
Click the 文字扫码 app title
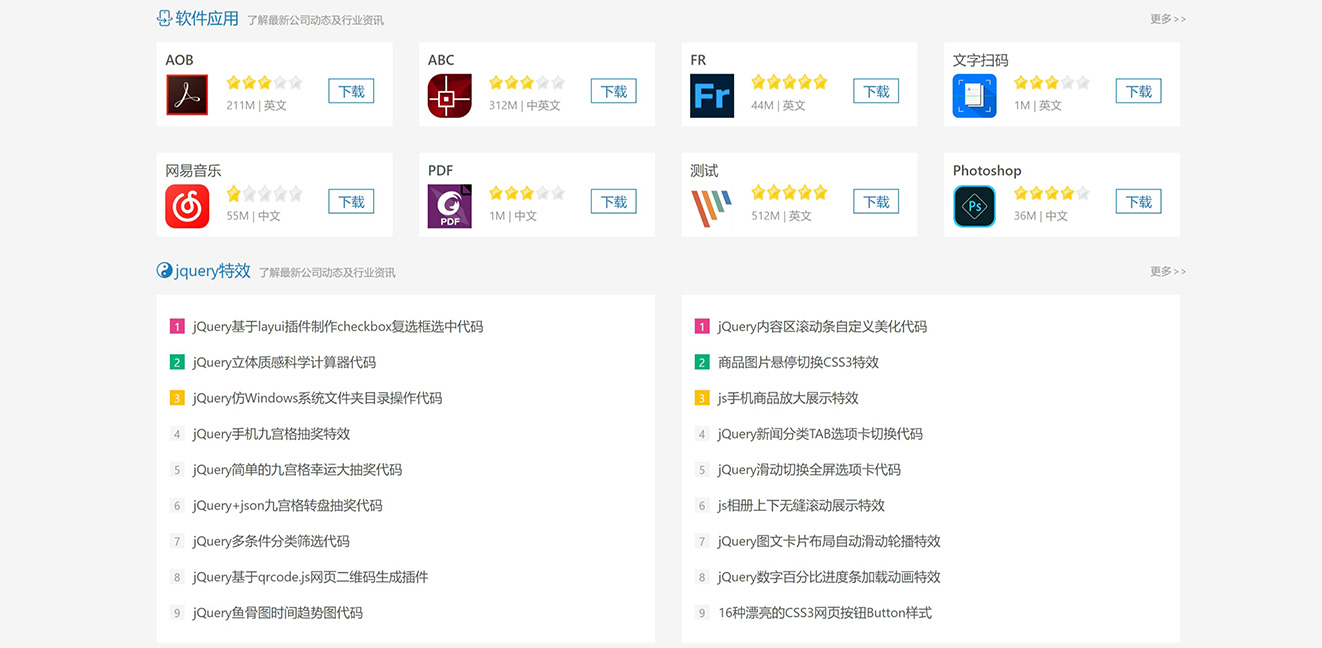click(x=980, y=60)
